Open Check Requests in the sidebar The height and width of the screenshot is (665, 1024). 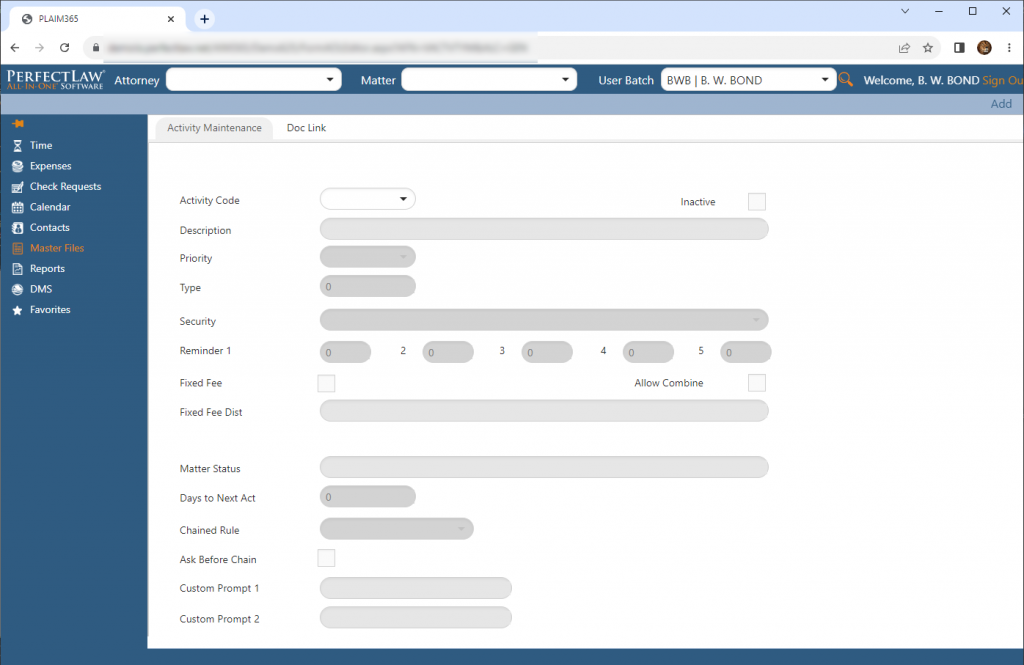[65, 187]
